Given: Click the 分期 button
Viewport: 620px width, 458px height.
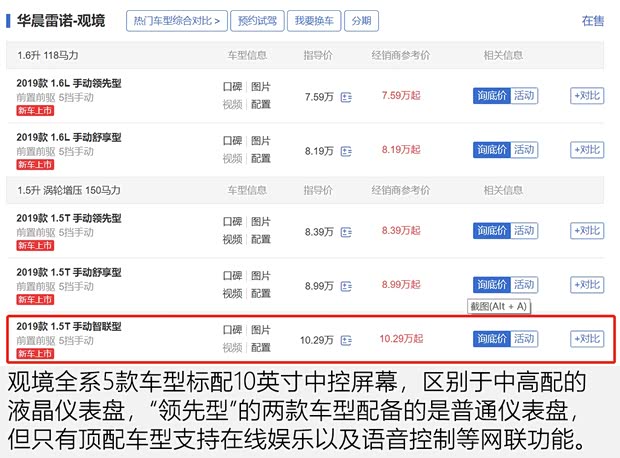Looking at the screenshot, I should [361, 21].
